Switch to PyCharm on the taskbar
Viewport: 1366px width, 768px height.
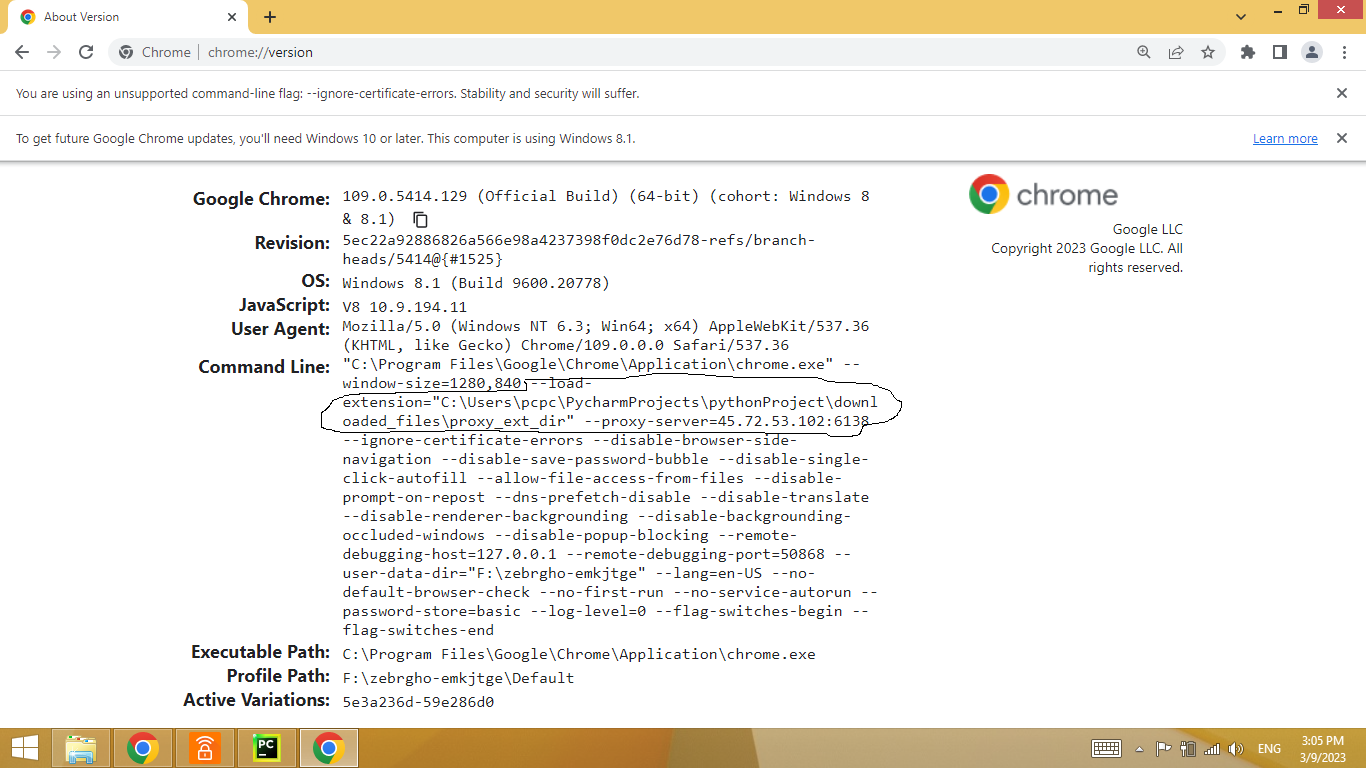(x=266, y=748)
